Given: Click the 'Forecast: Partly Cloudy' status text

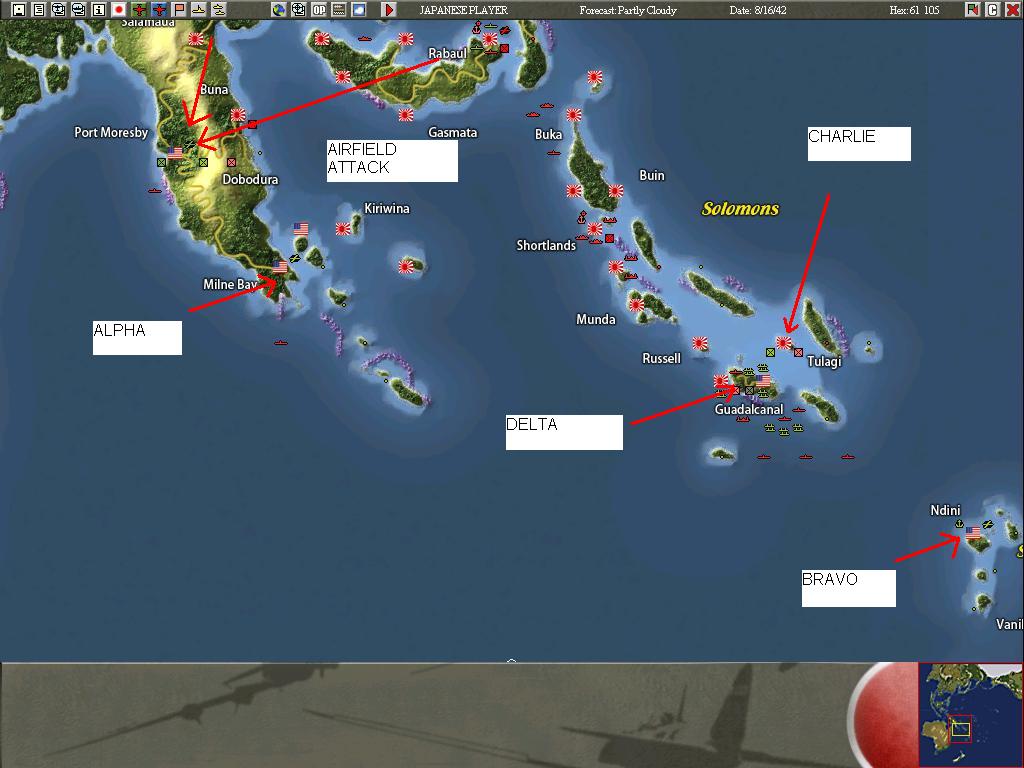Looking at the screenshot, I should 628,10.
